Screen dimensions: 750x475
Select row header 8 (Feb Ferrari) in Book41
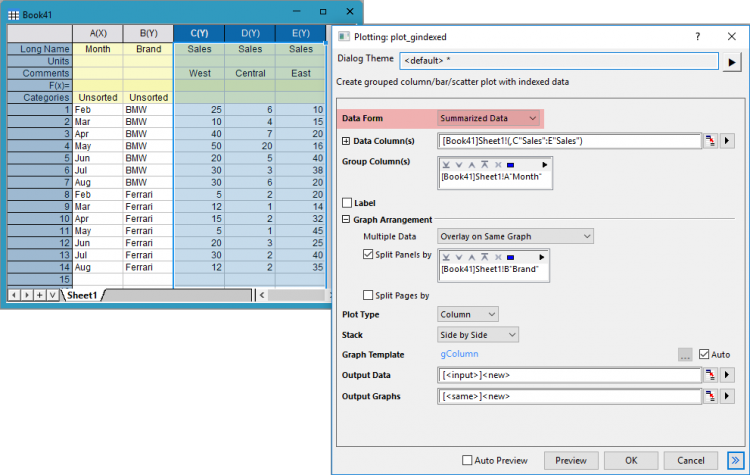click(x=40, y=195)
